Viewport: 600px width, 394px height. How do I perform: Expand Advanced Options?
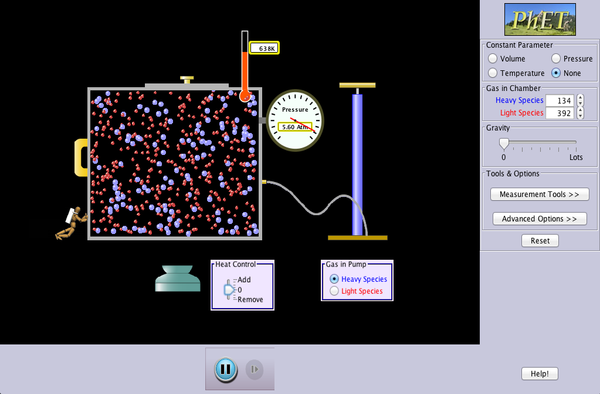coord(540,219)
